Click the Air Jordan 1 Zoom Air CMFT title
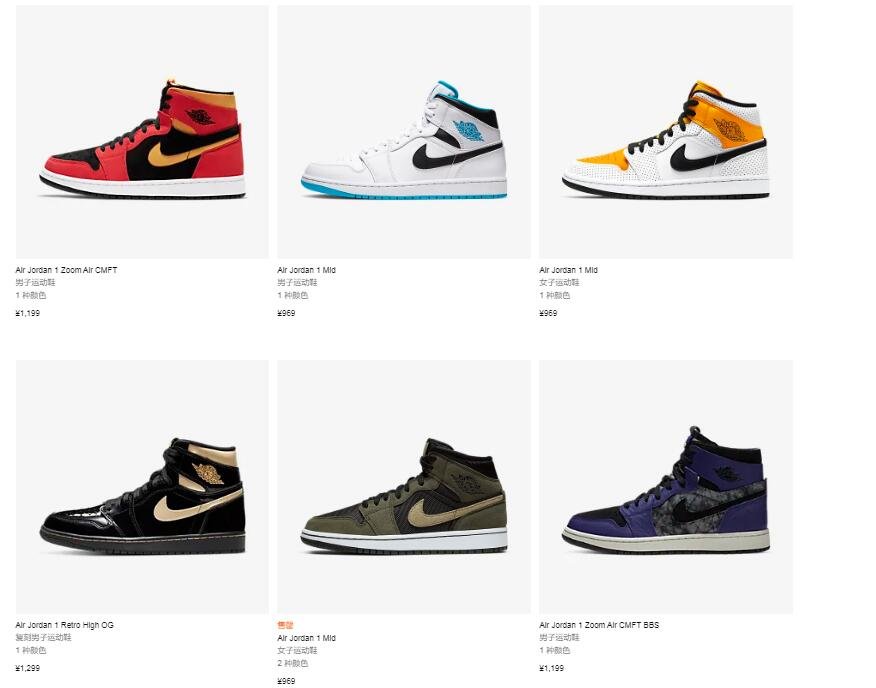Viewport: 876px width, 688px height. [66, 270]
